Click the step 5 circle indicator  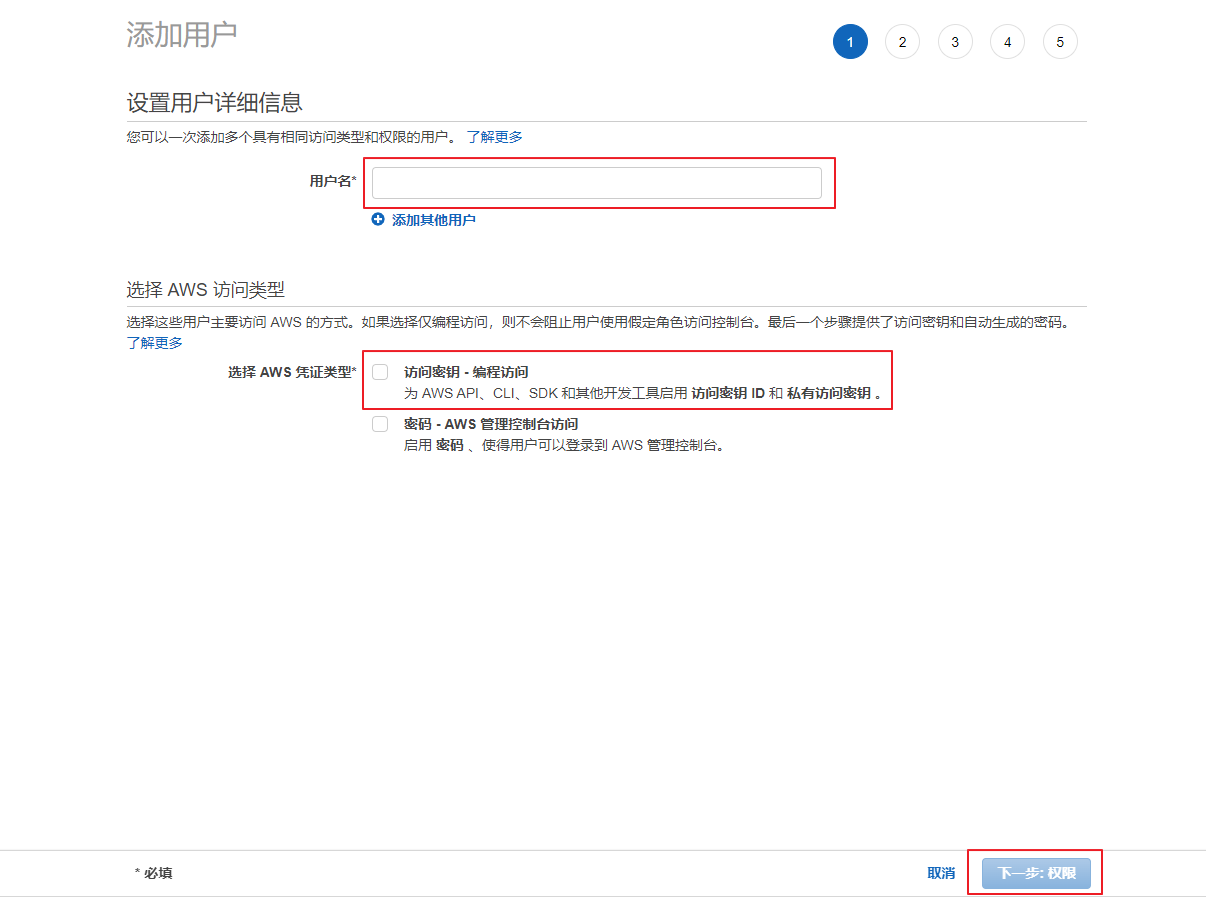click(1060, 42)
